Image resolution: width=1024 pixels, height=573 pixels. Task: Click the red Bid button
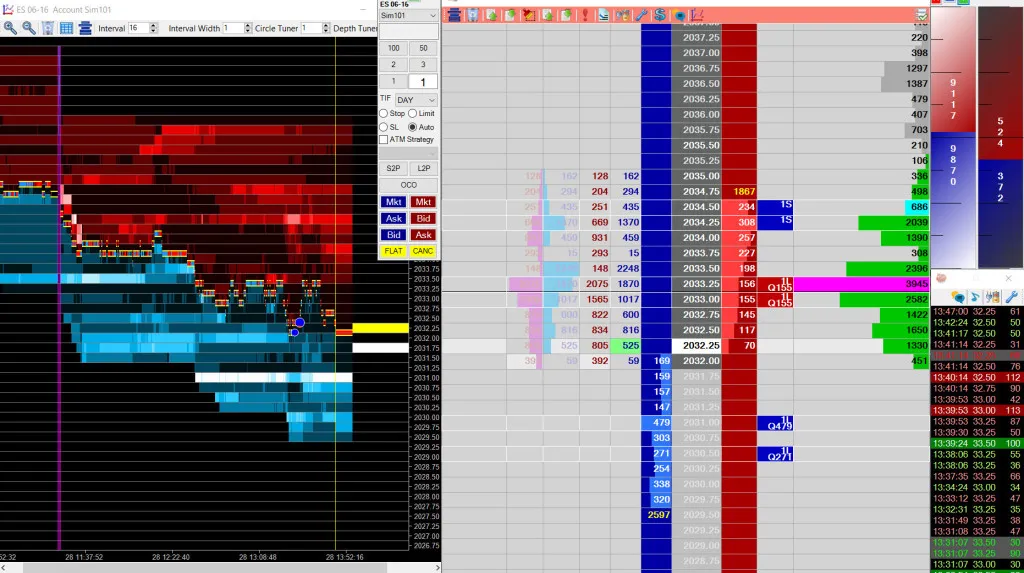pos(423,219)
